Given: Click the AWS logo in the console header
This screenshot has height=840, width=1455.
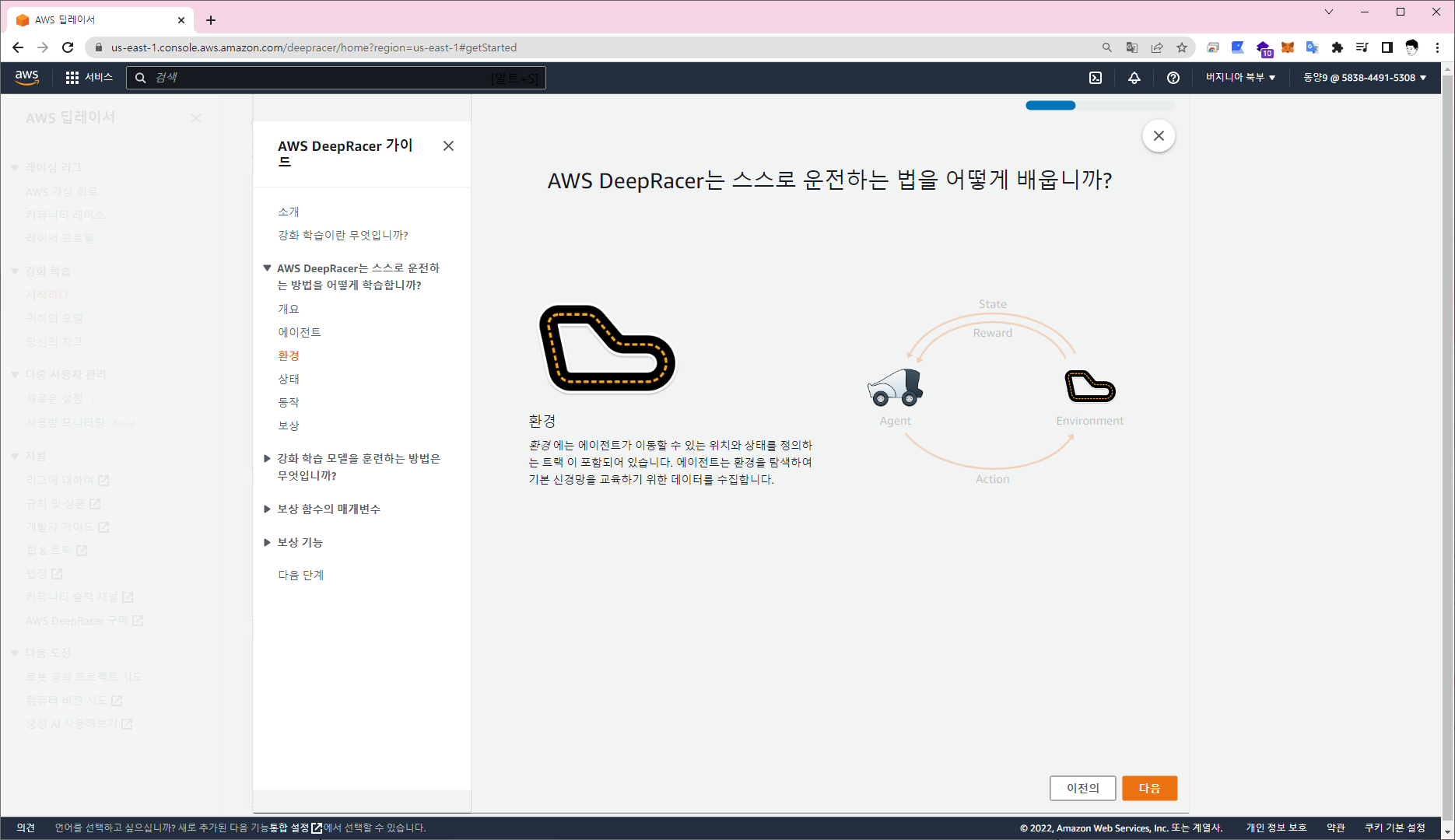Looking at the screenshot, I should pos(27,77).
